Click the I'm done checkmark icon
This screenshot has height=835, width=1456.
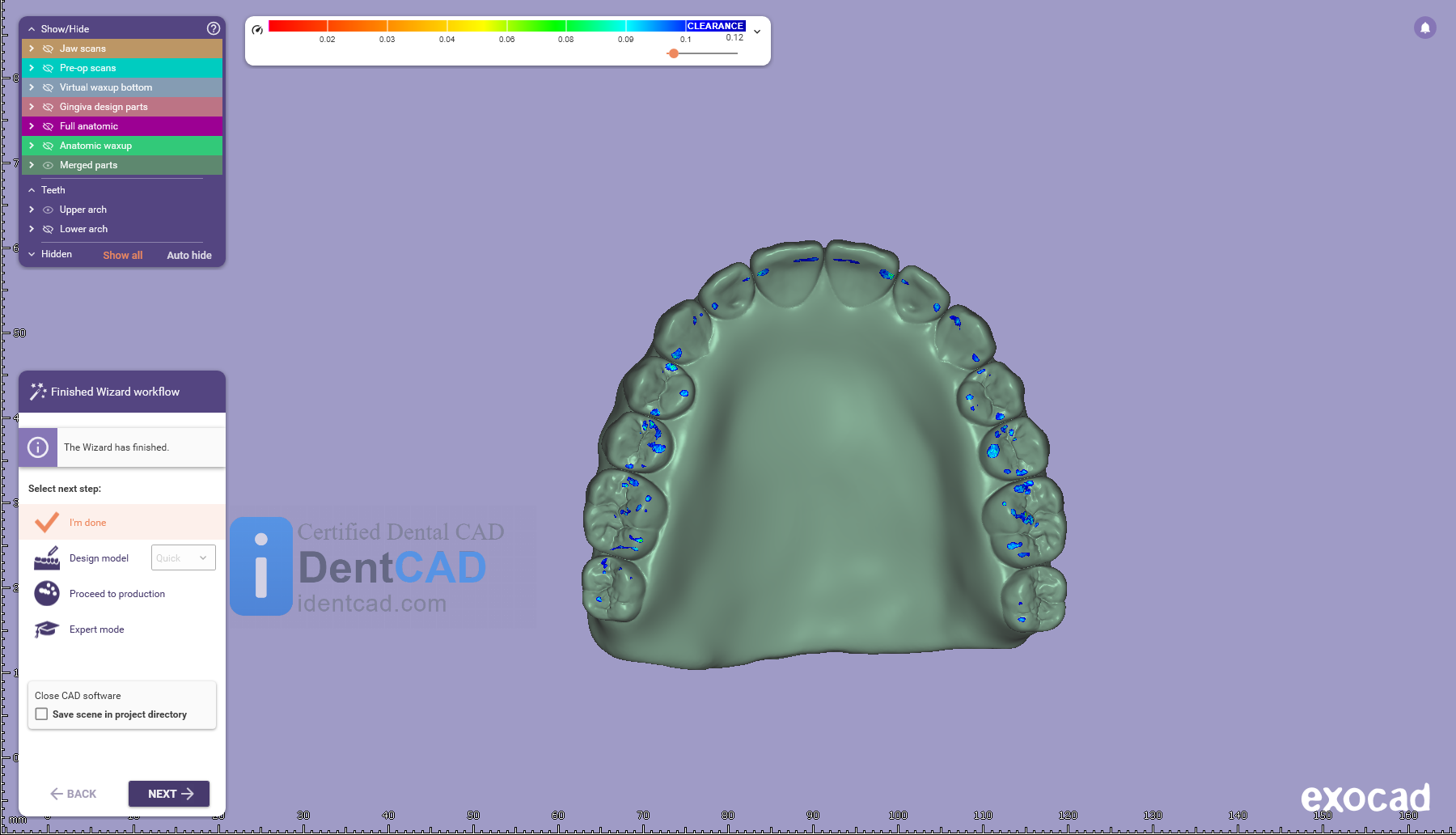coord(47,523)
